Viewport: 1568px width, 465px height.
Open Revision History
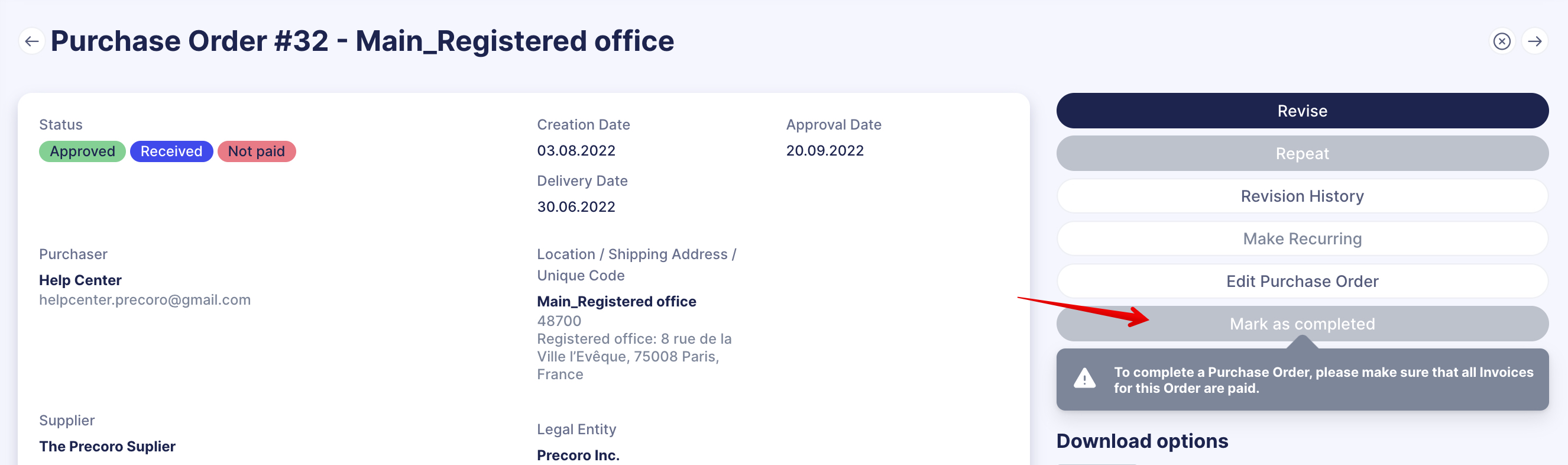[1302, 196]
